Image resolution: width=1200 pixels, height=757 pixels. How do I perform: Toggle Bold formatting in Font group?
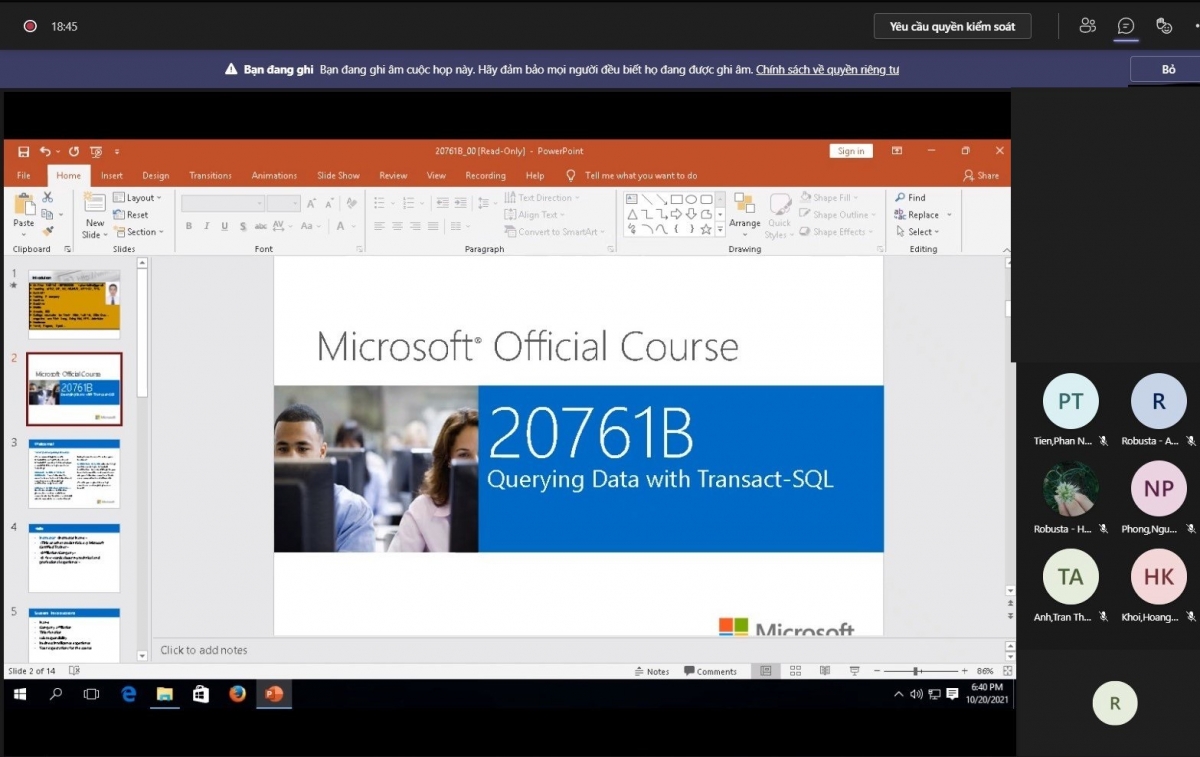tap(188, 227)
